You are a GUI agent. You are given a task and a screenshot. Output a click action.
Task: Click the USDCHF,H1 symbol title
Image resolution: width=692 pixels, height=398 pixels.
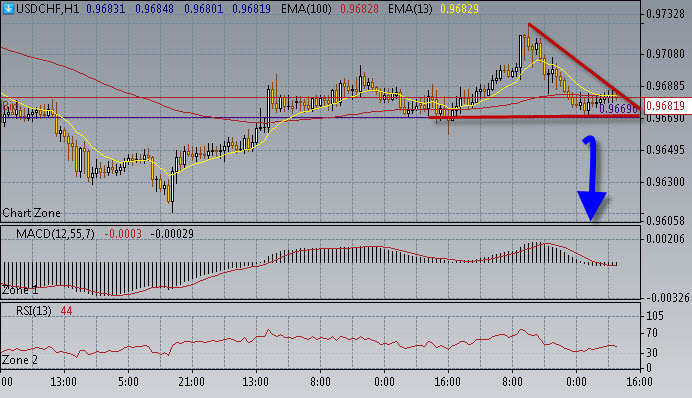tap(48, 9)
